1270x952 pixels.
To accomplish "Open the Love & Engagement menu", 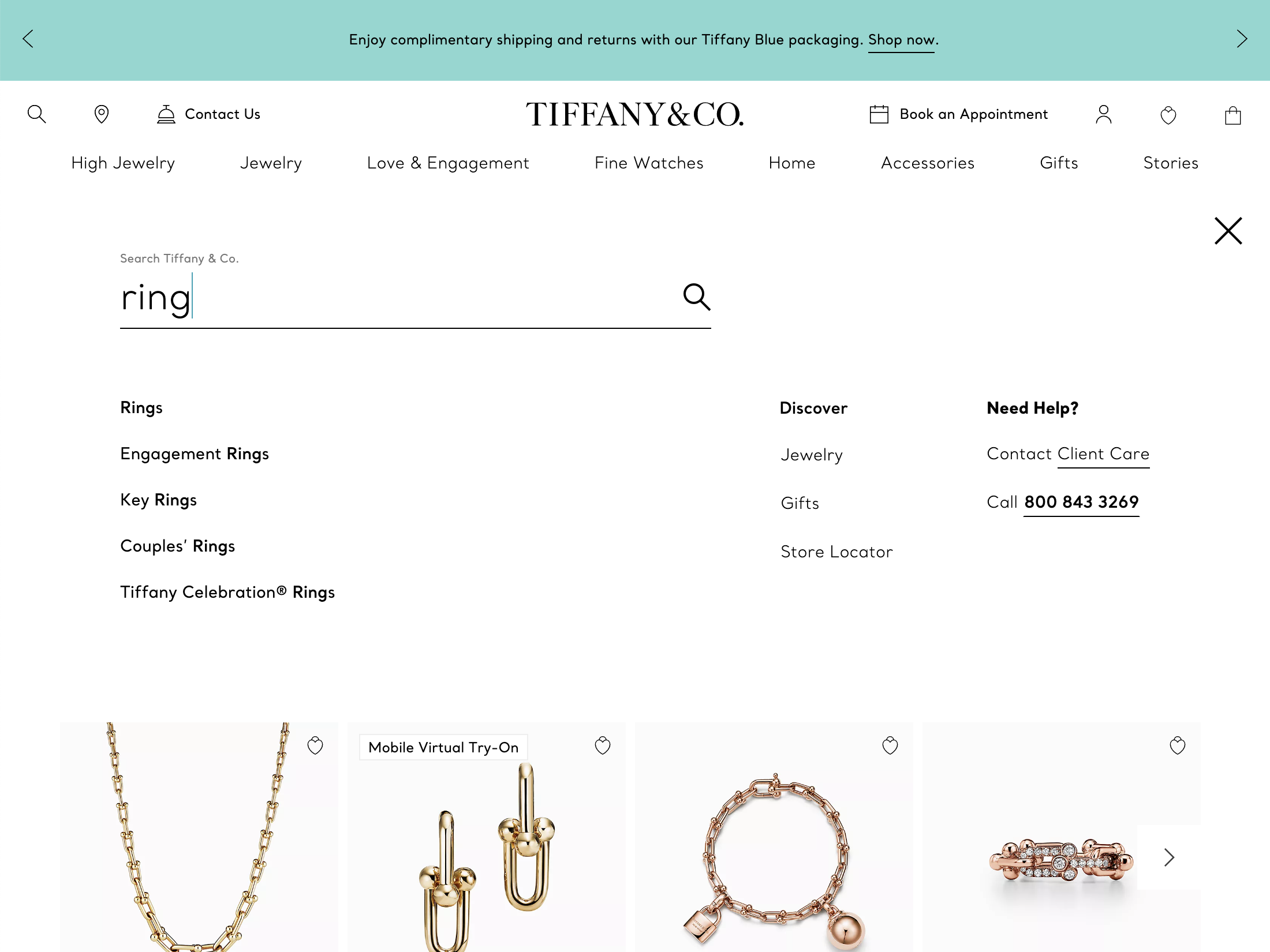I will [x=448, y=163].
